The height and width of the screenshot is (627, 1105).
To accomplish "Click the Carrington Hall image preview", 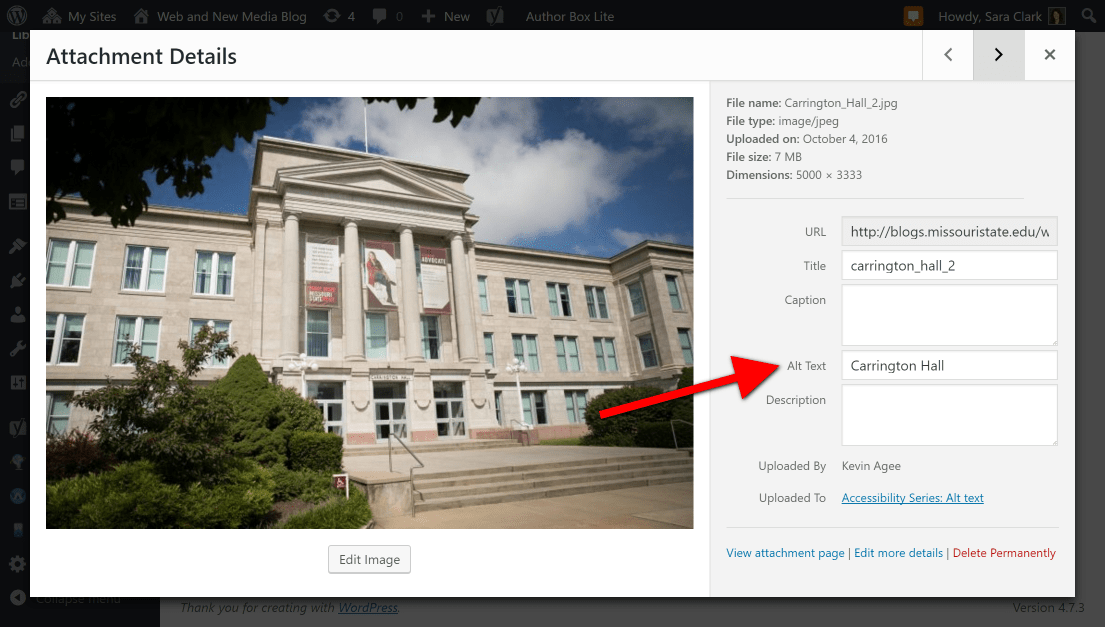I will pyautogui.click(x=369, y=313).
